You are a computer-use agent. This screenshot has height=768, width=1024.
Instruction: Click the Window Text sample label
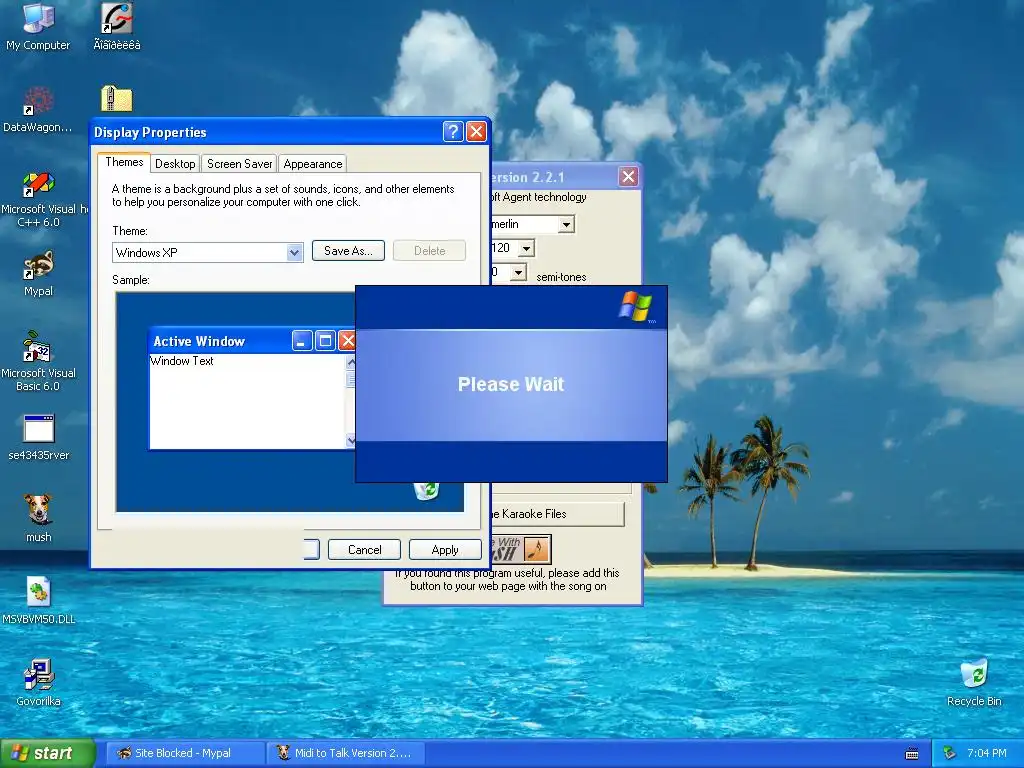click(182, 360)
